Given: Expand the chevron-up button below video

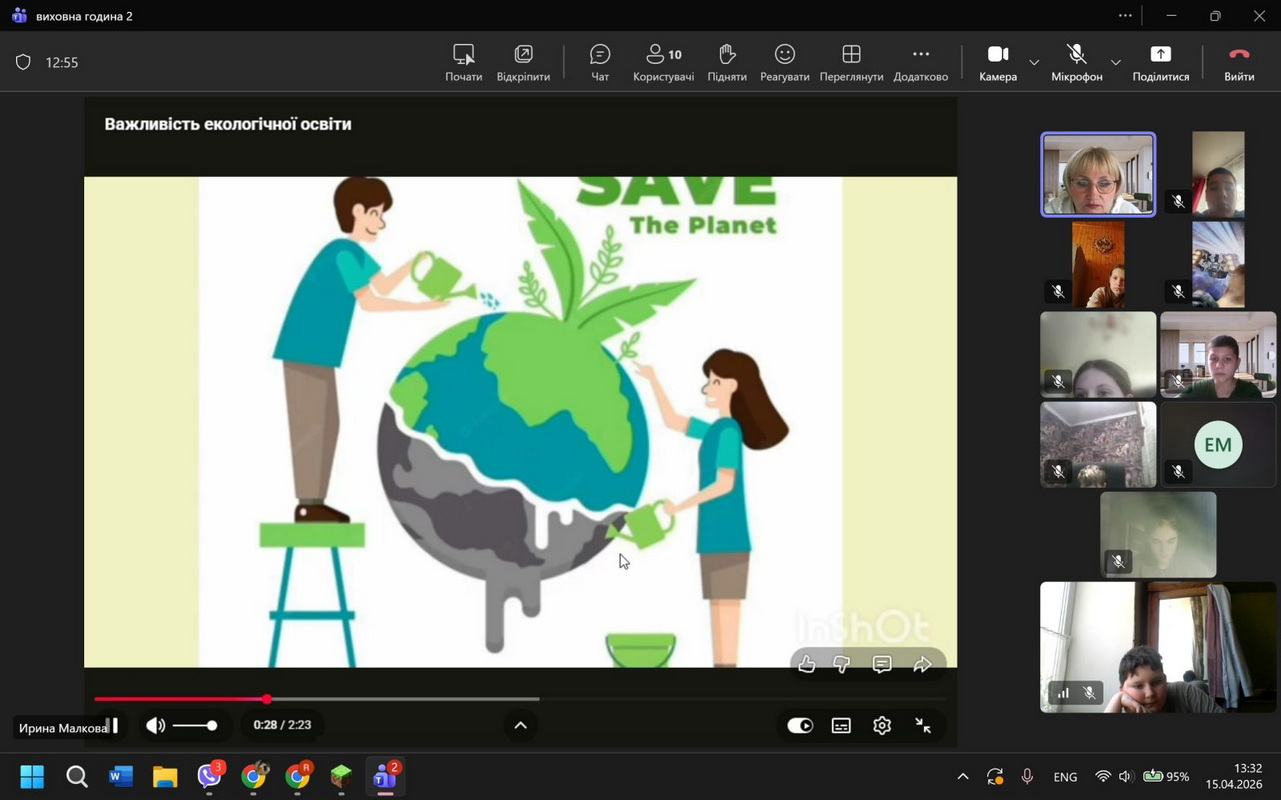Looking at the screenshot, I should (520, 726).
